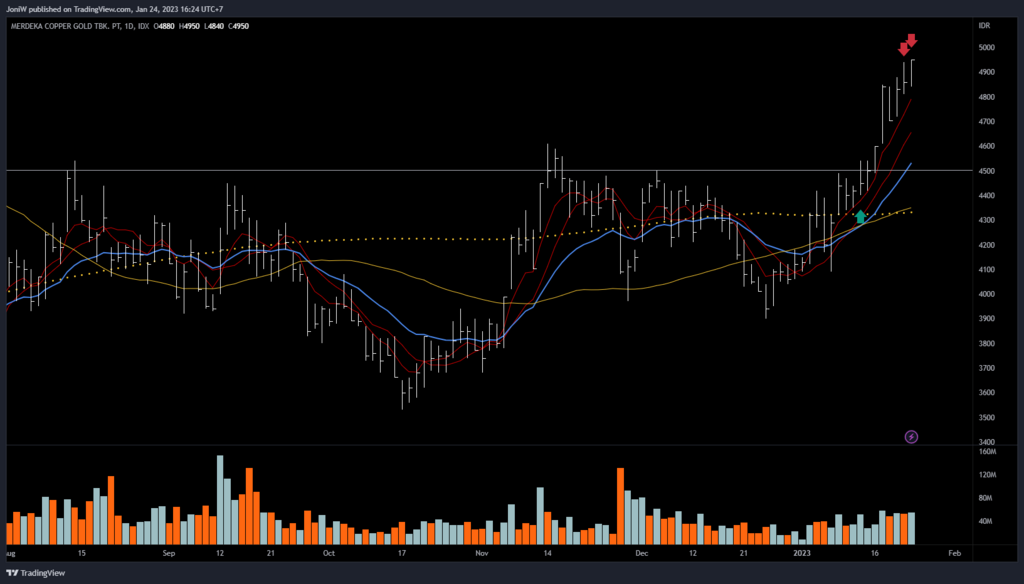This screenshot has width=1024, height=584.
Task: Click the 3400 price axis label
Action: (x=987, y=442)
